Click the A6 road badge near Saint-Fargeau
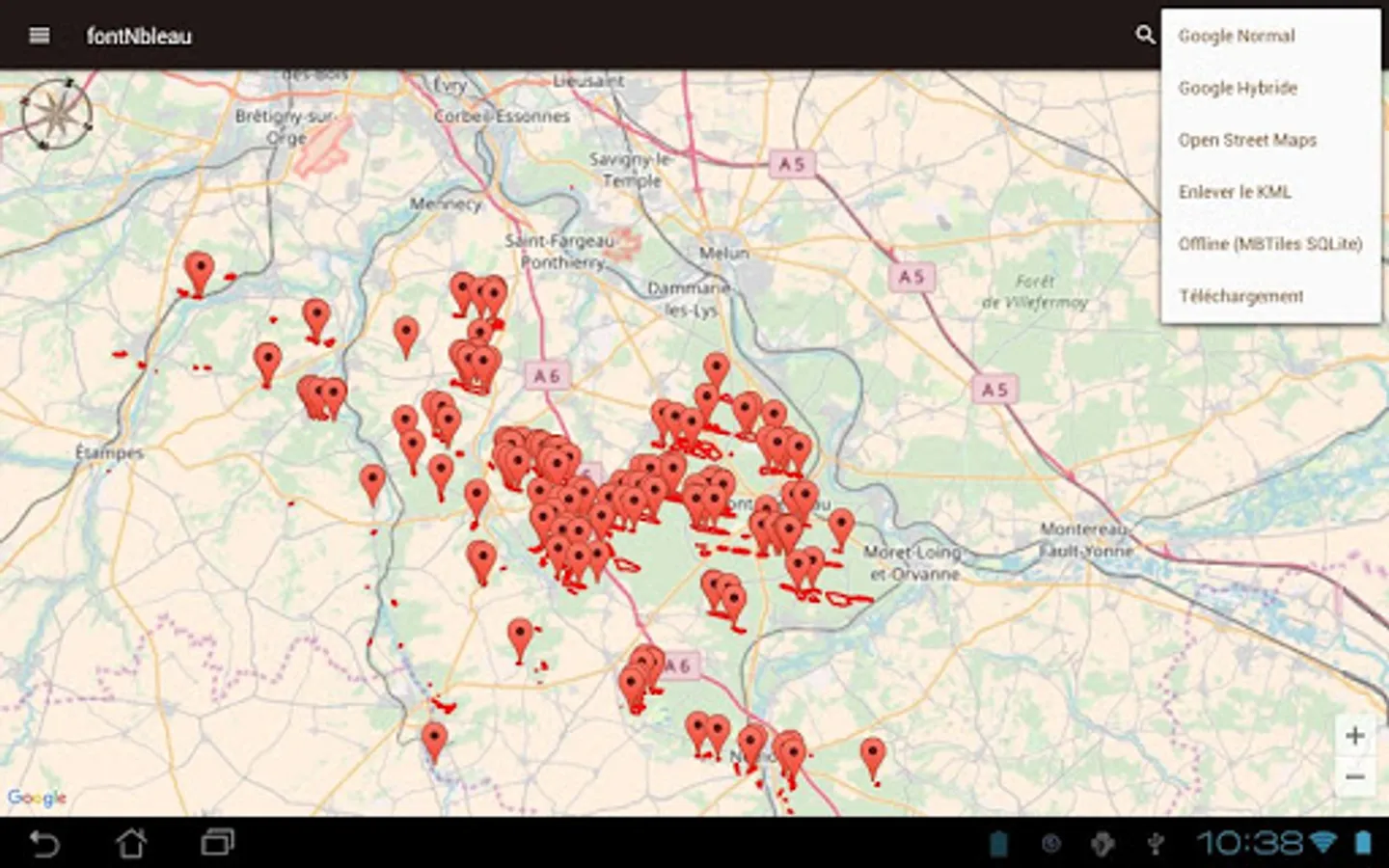 point(547,376)
